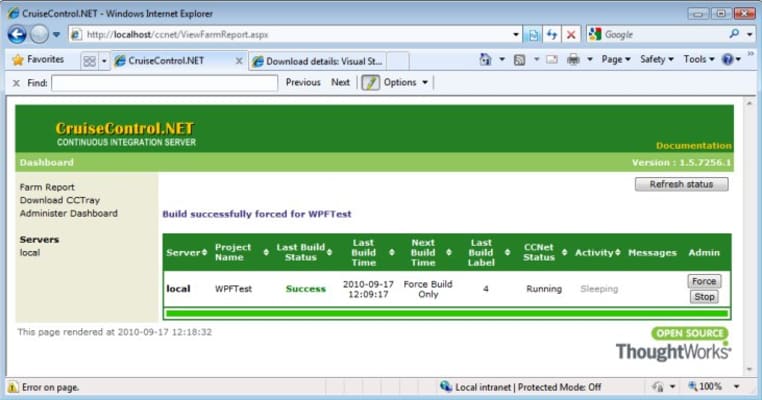762x400 pixels.
Task: Click the find highlighter pencil icon
Action: tap(370, 82)
